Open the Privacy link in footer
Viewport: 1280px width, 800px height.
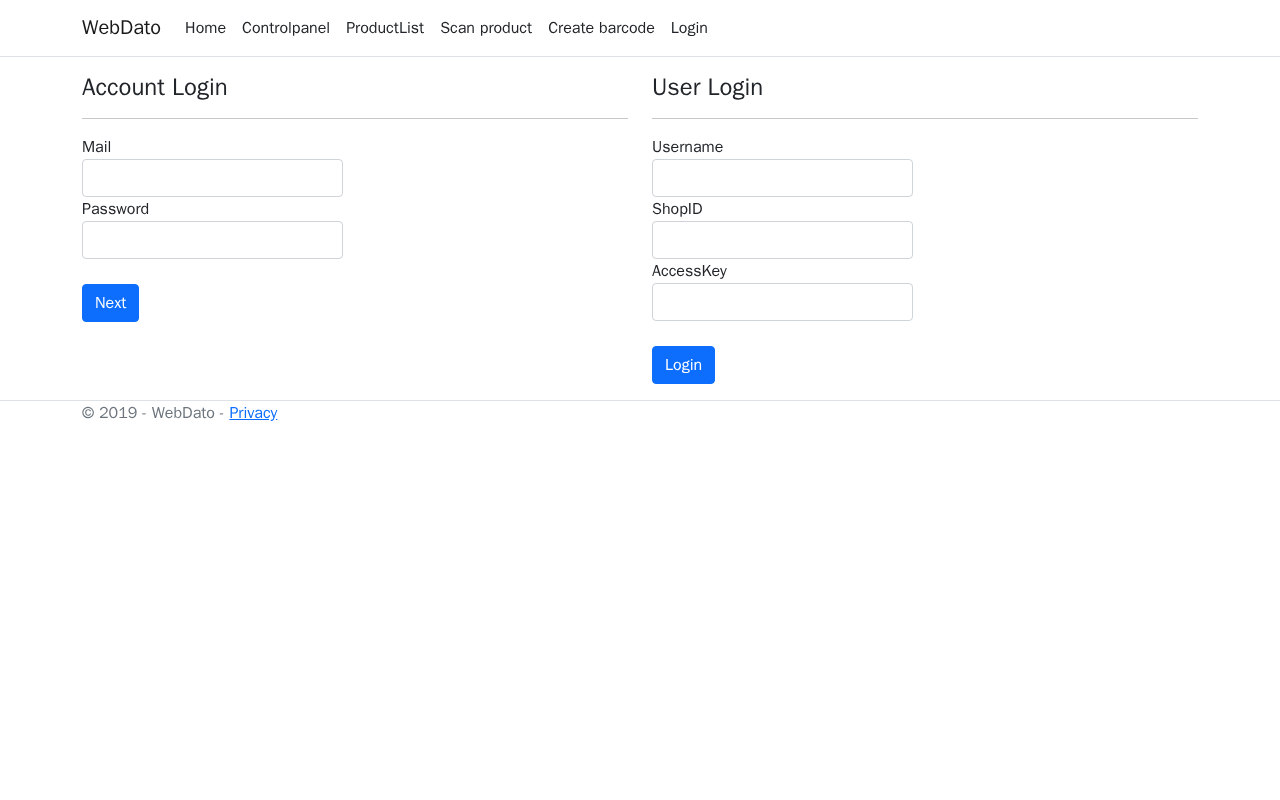[253, 413]
